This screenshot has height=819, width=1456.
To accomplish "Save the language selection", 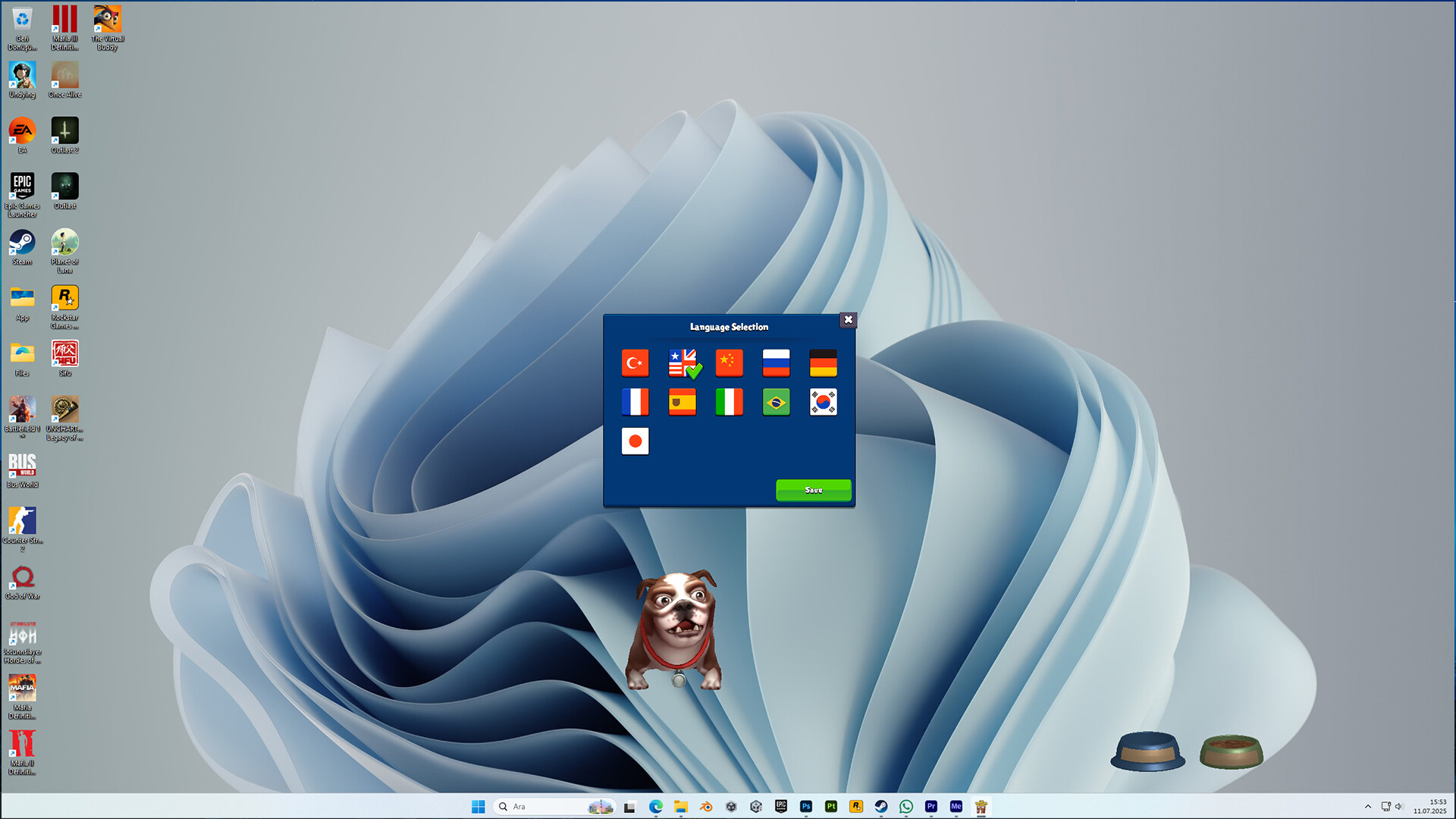I will pyautogui.click(x=813, y=490).
